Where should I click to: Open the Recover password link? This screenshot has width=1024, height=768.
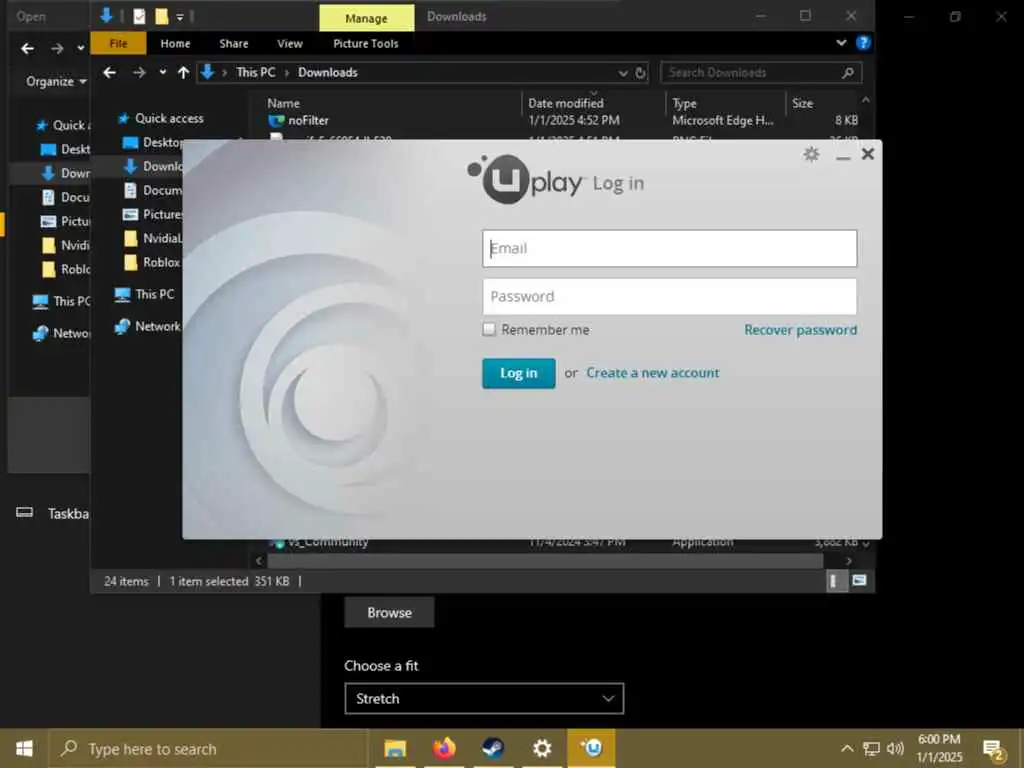pyautogui.click(x=801, y=330)
